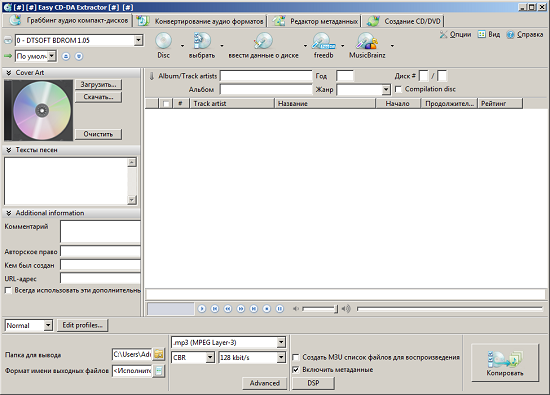Screen dimensions: 550x395
Task: Switch to Граббинг аудио компакт-дисков tab
Action: (68, 21)
